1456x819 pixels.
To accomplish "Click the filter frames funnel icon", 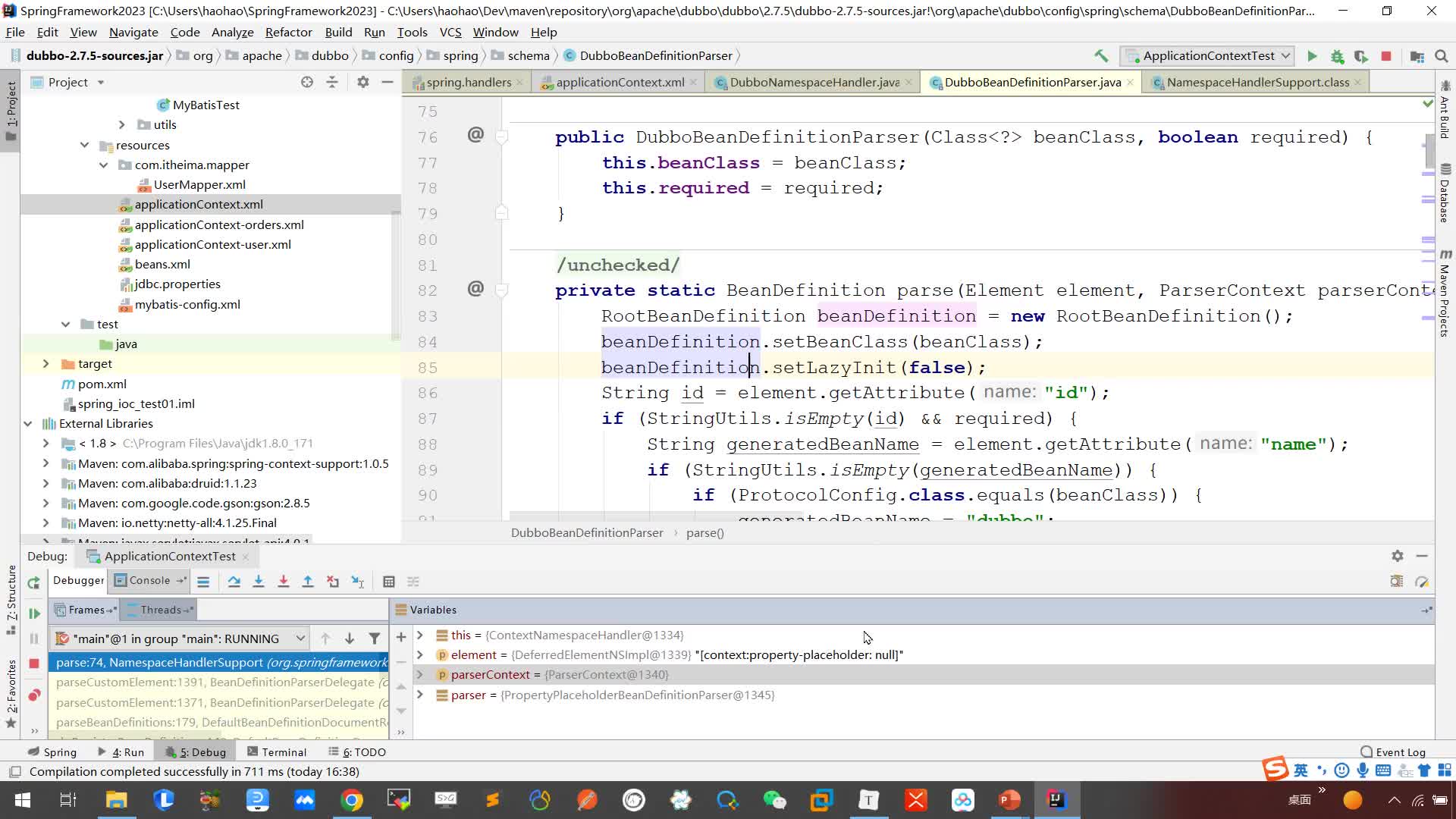I will [375, 639].
